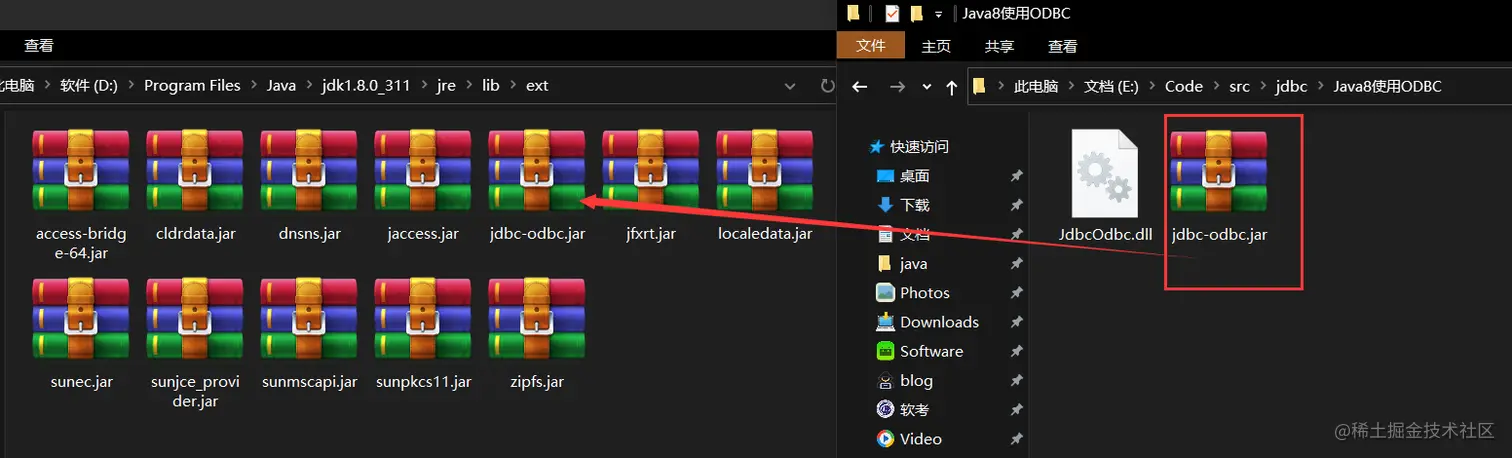Open 下载 in quick access list
The height and width of the screenshot is (458, 1512).
pyautogui.click(x=915, y=205)
